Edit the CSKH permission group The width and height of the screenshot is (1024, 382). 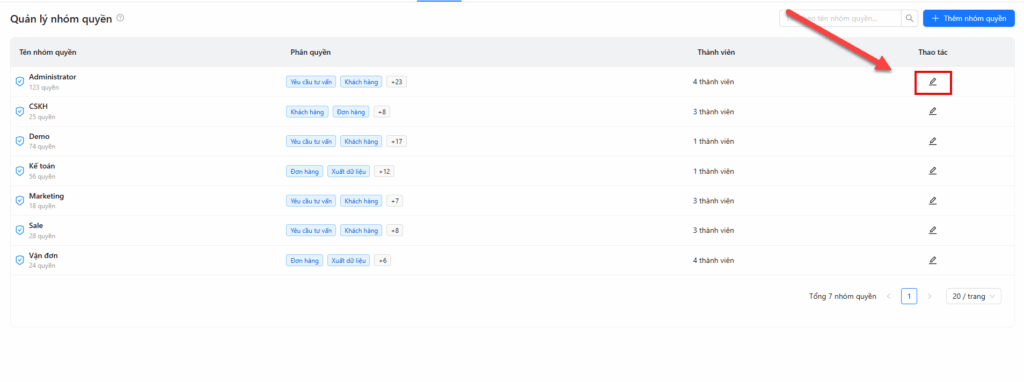coord(932,111)
